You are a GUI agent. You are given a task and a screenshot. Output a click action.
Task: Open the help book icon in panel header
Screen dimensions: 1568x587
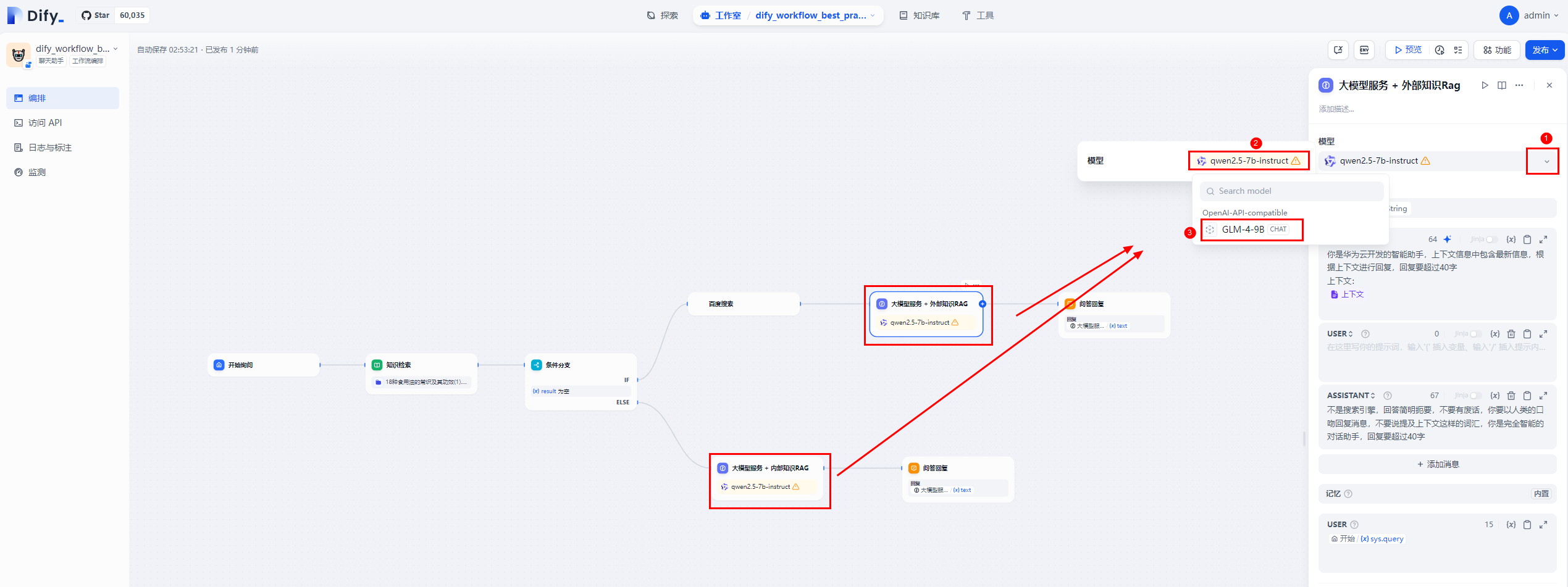1502,85
